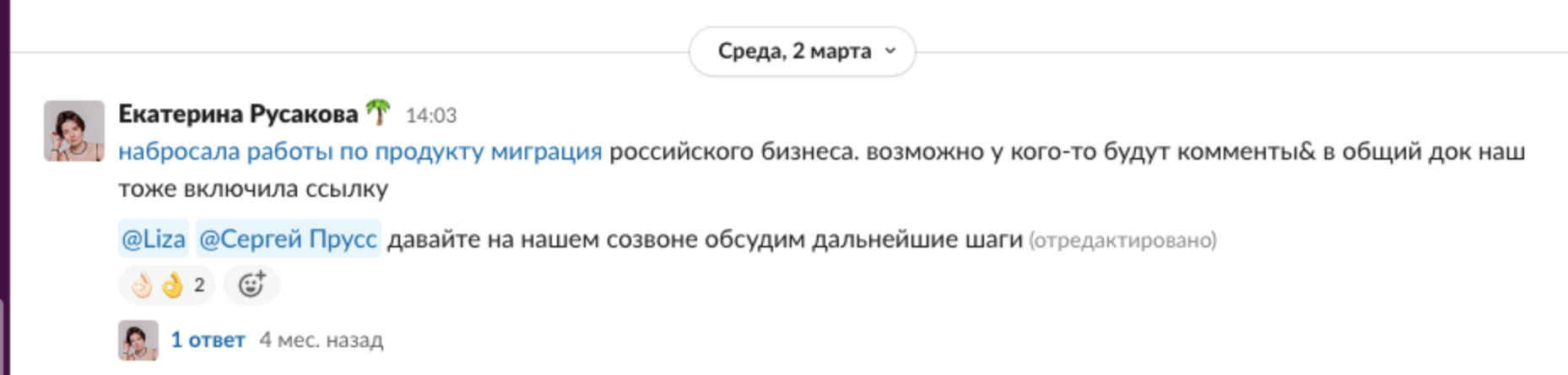Toggle the OK-hand reaction with count 2
This screenshot has width=1568, height=375.
pos(167,285)
